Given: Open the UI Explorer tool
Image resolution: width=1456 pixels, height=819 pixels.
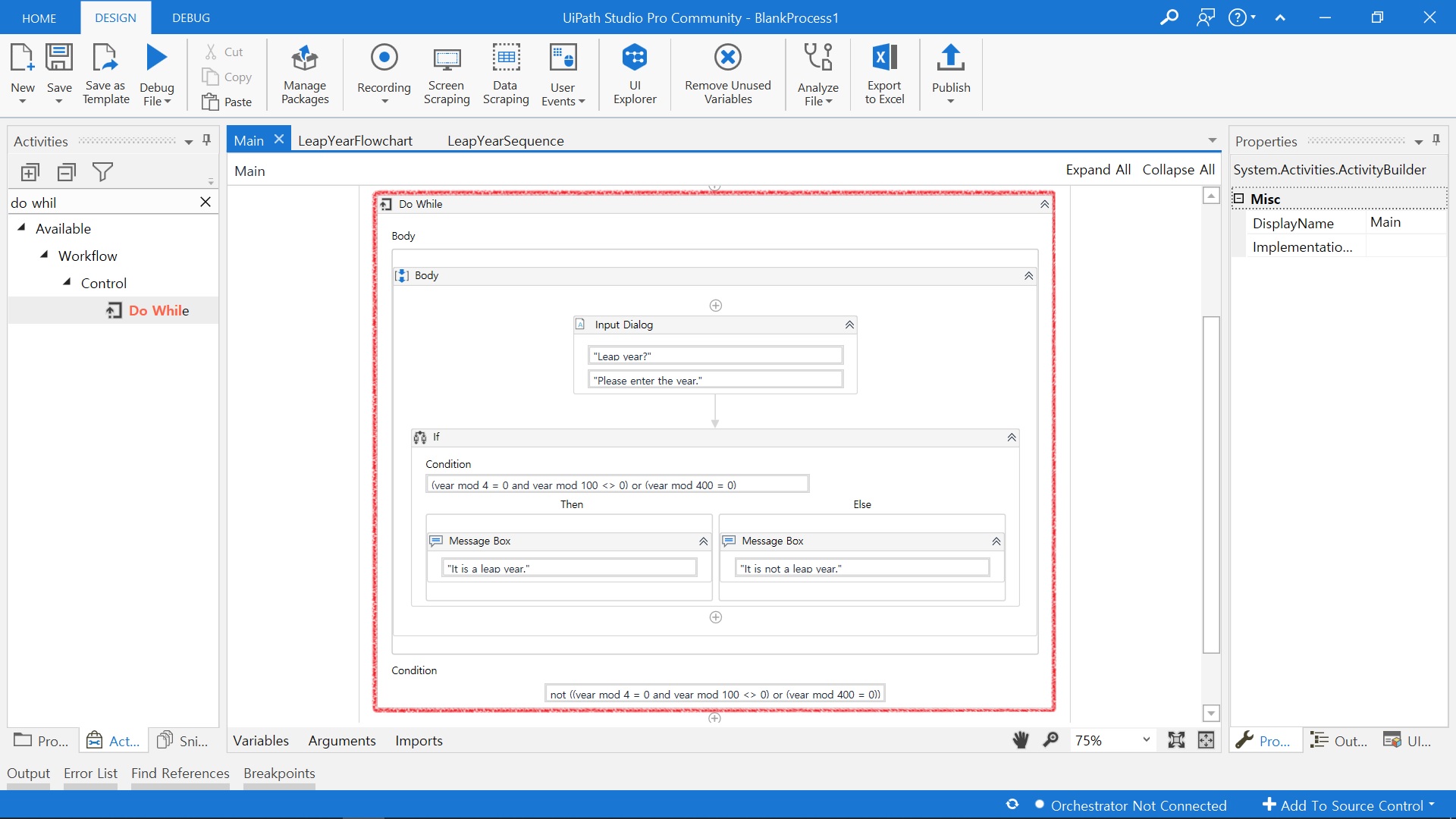Looking at the screenshot, I should point(635,74).
